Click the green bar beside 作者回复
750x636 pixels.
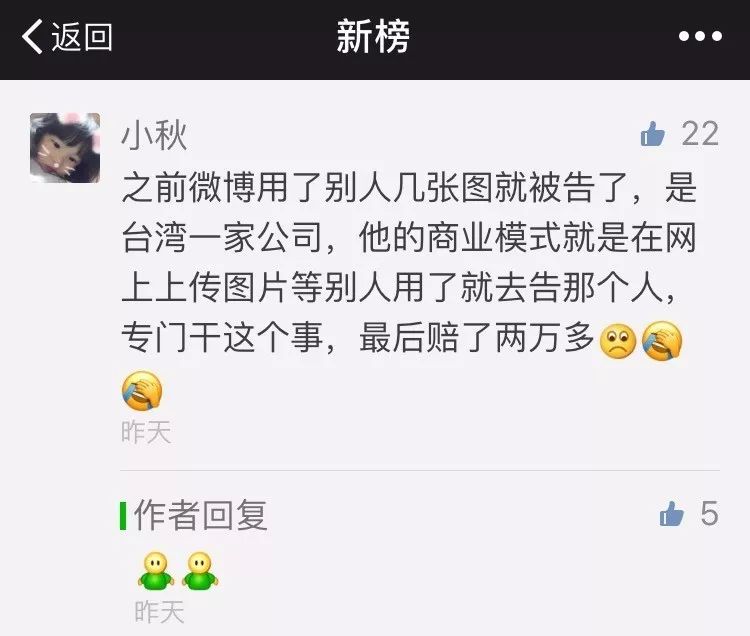pos(123,516)
